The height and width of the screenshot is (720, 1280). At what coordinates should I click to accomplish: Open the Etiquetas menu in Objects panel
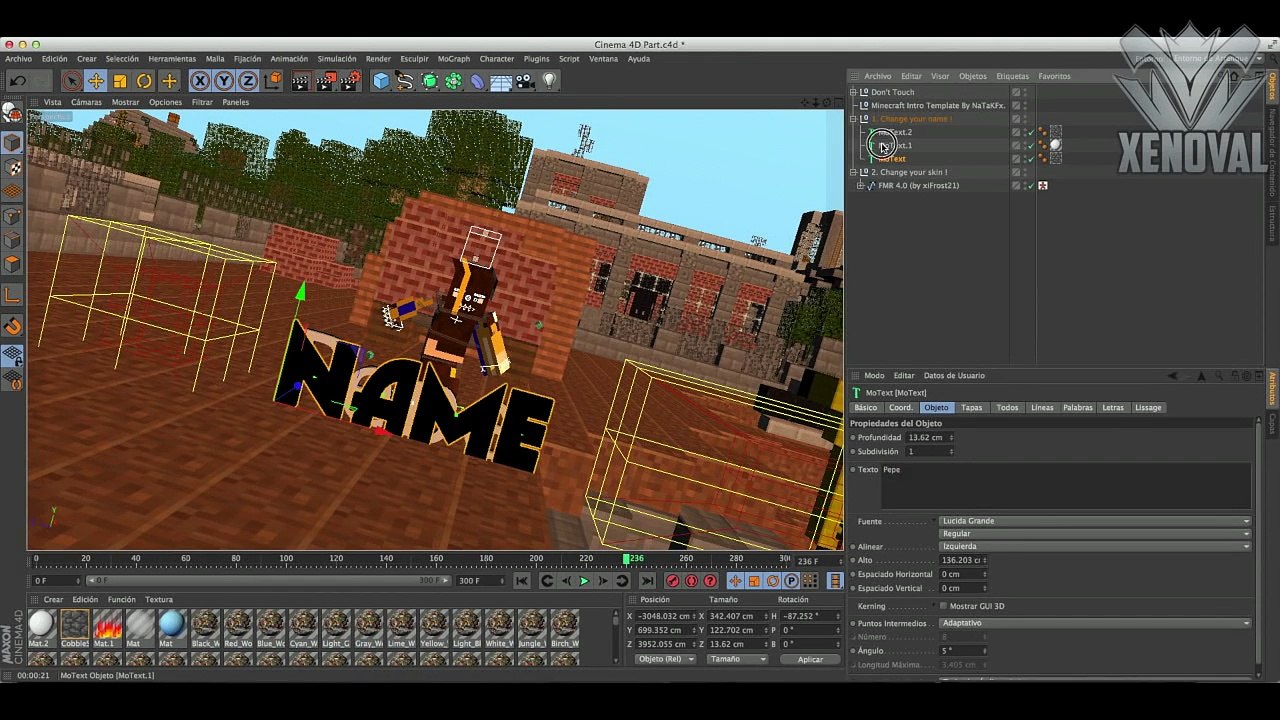pos(1012,76)
